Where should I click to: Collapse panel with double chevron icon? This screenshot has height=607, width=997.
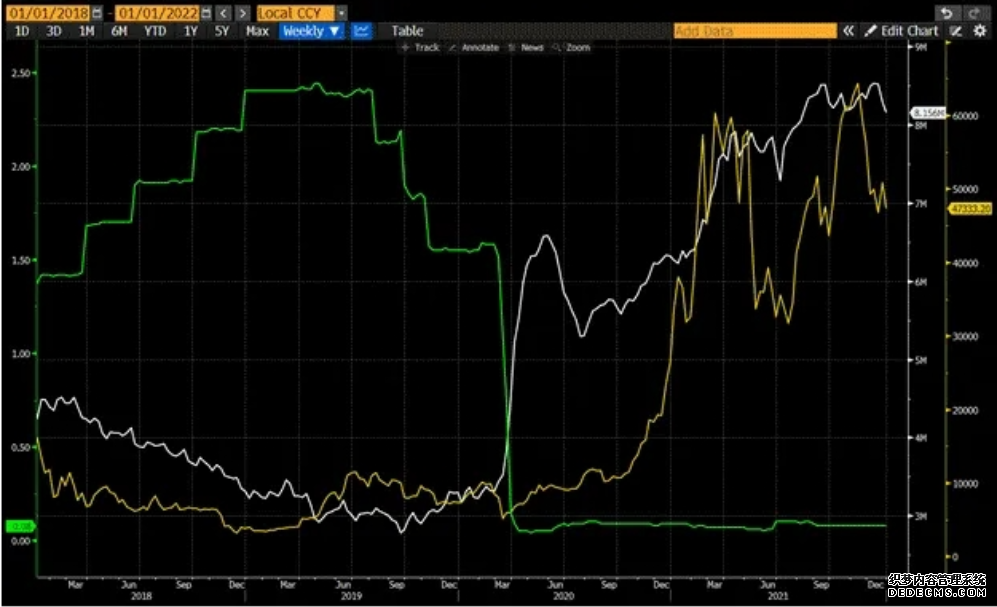[848, 31]
